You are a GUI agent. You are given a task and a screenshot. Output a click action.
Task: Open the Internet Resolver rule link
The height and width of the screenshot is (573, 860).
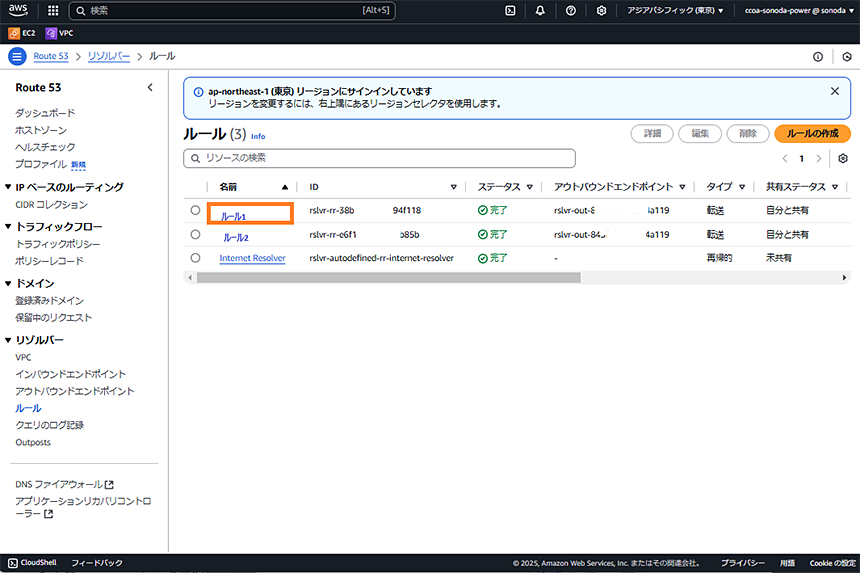pyautogui.click(x=252, y=258)
